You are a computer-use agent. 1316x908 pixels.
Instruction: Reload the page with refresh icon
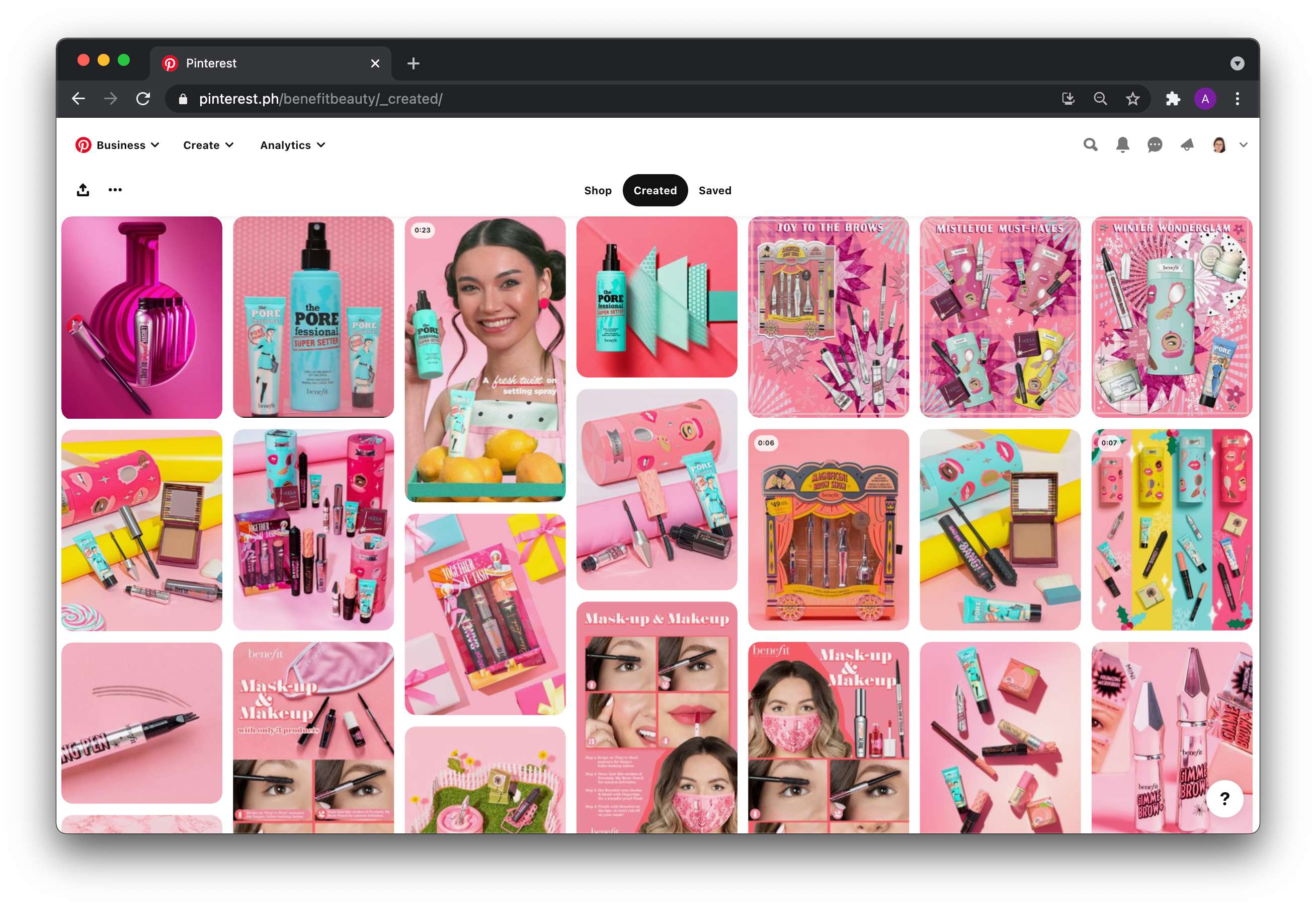143,99
